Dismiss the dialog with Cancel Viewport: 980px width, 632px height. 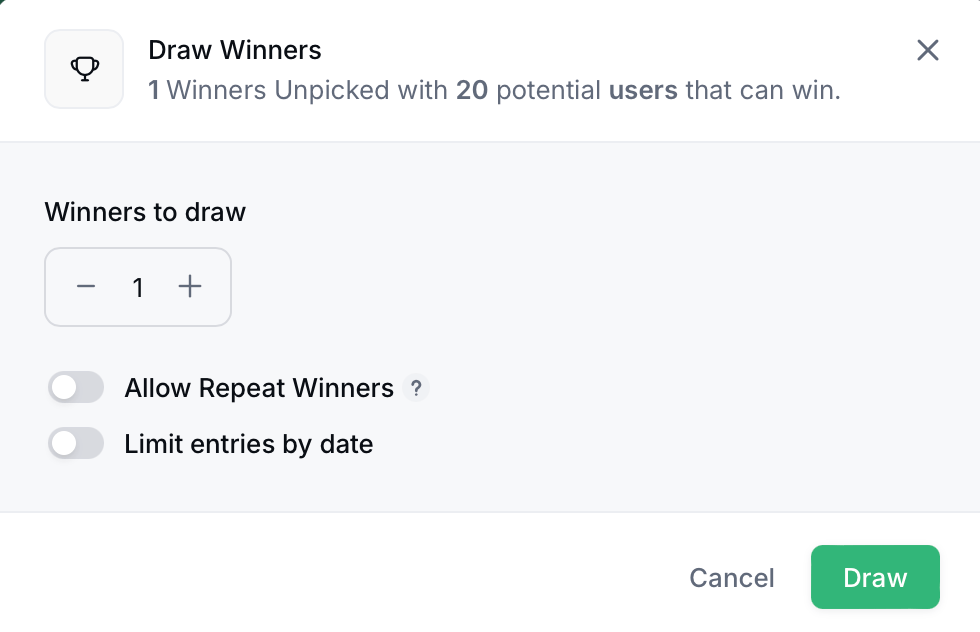tap(731, 577)
